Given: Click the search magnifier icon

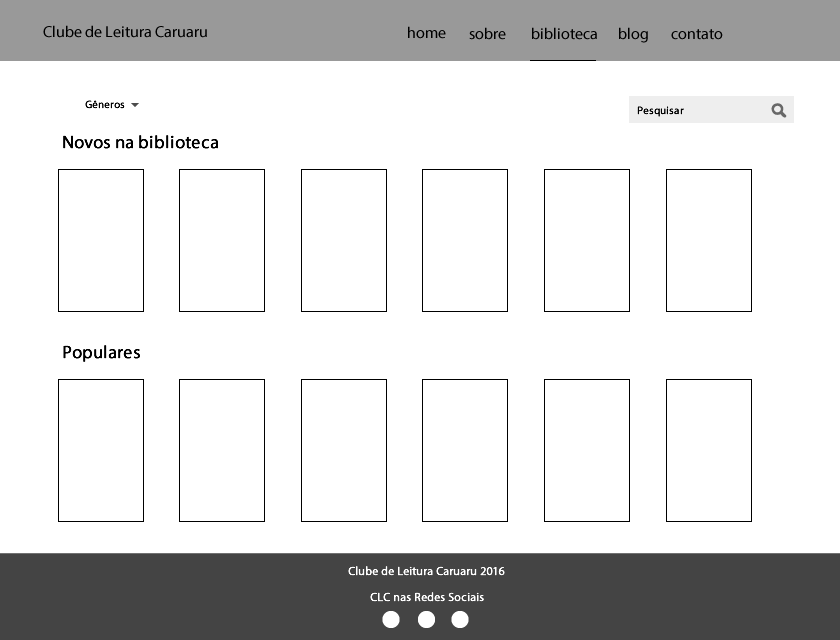Looking at the screenshot, I should point(778,110).
